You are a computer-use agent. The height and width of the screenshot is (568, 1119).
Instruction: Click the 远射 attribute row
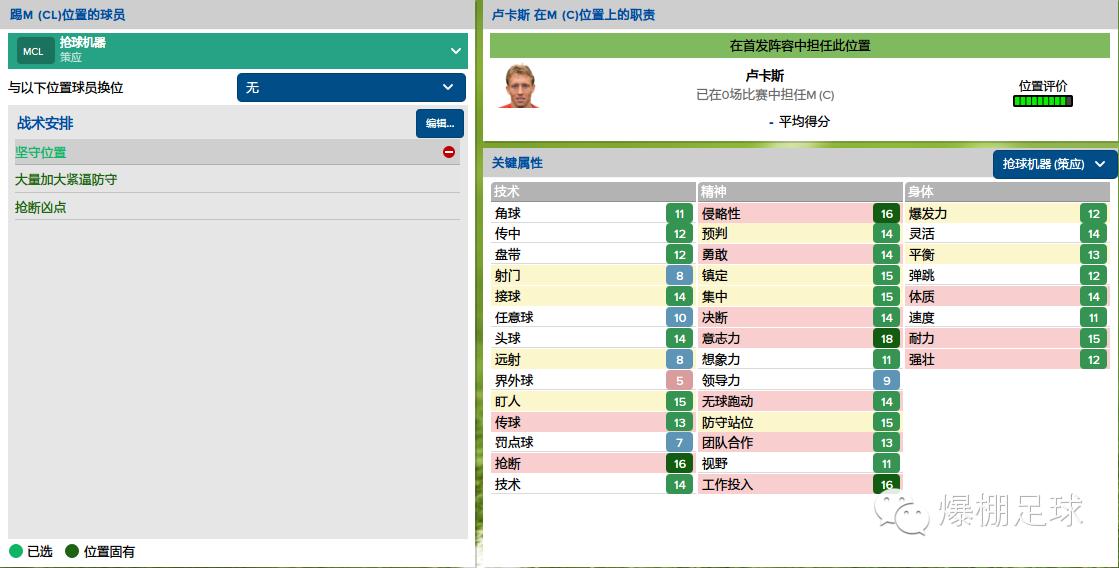point(592,360)
